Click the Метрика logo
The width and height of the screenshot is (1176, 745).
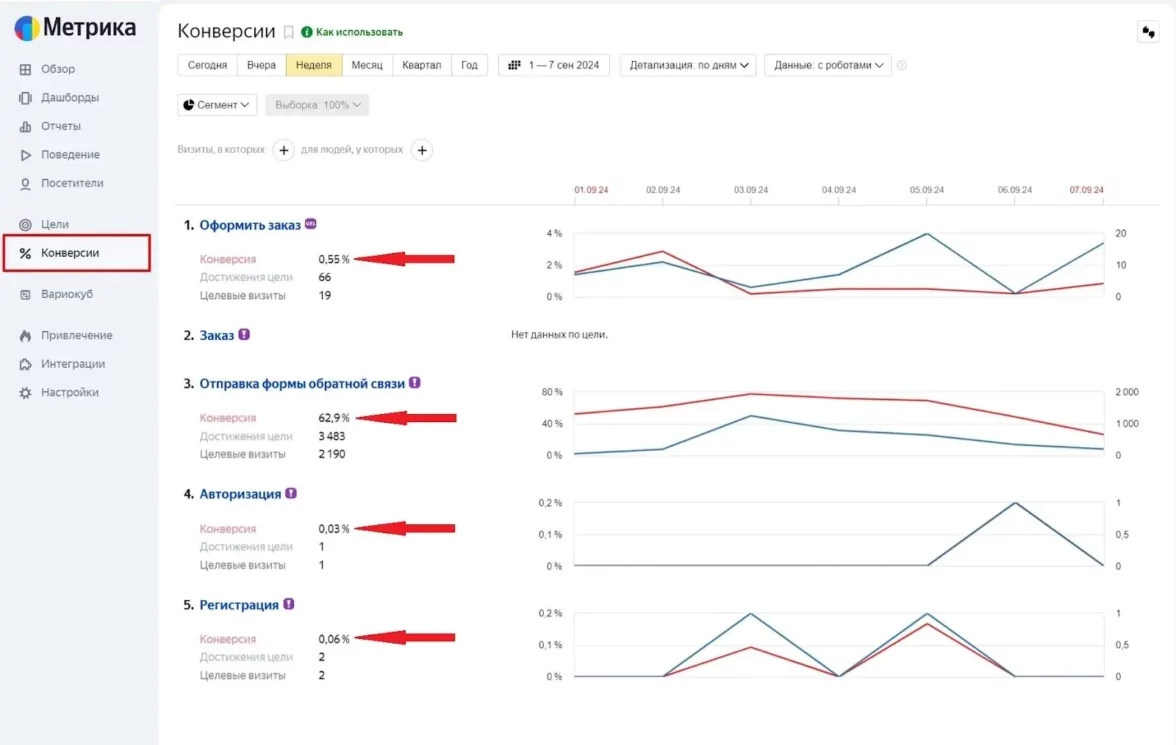pos(75,28)
